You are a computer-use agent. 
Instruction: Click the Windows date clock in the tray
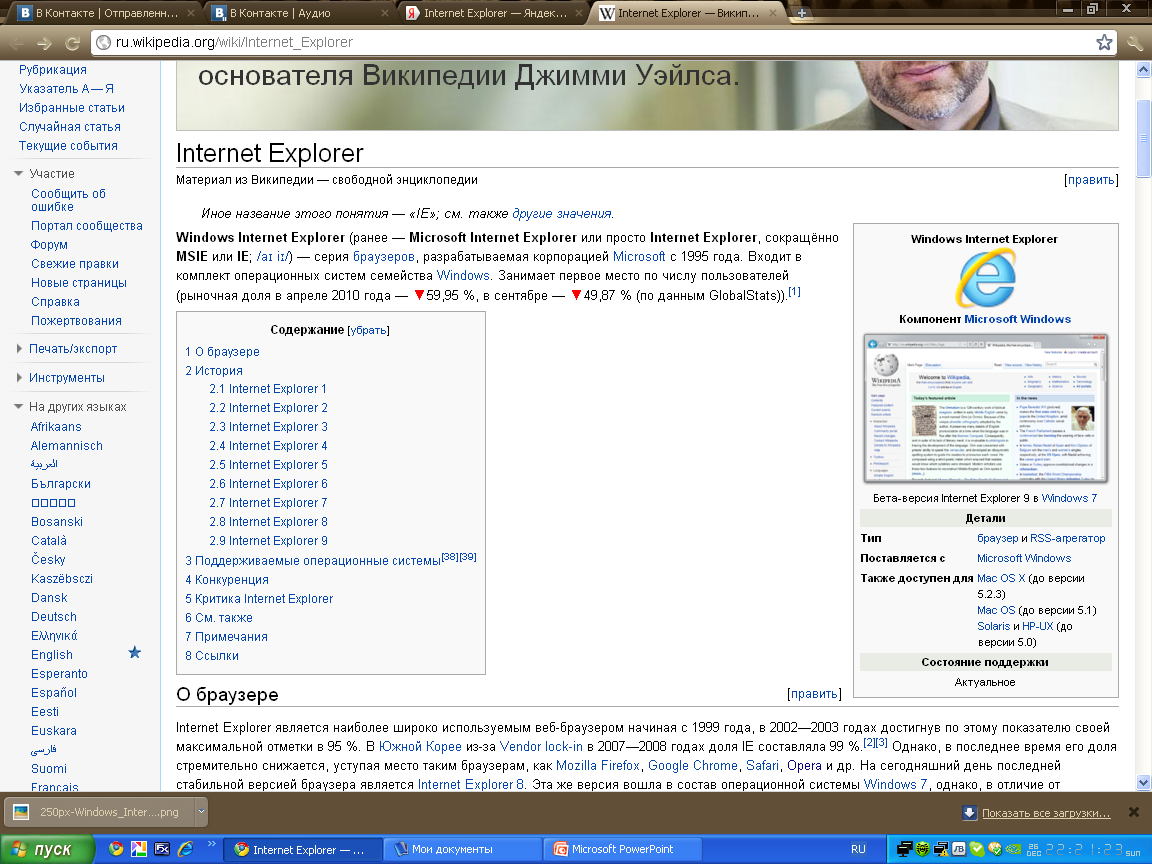click(x=1083, y=849)
